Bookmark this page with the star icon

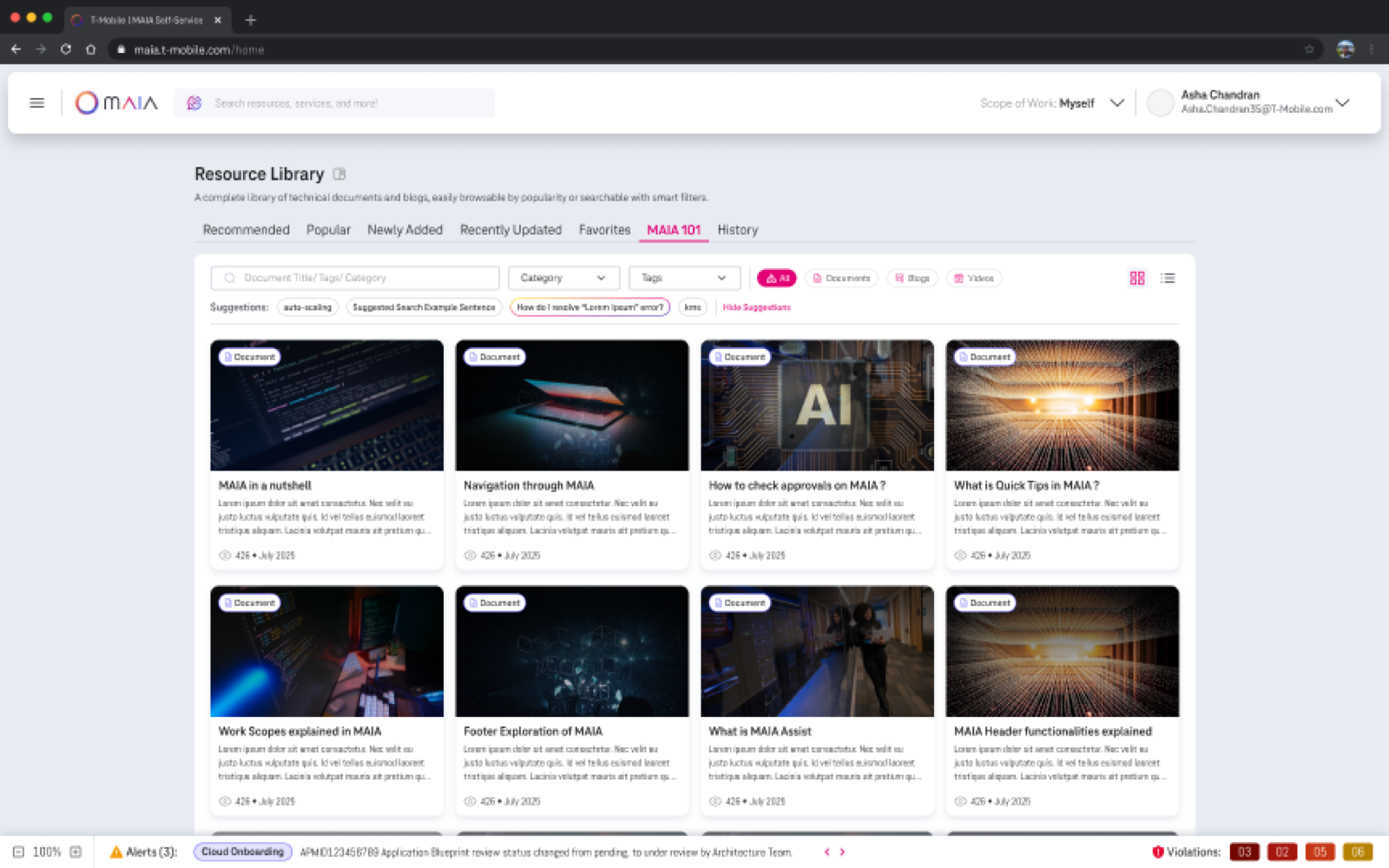click(1309, 49)
